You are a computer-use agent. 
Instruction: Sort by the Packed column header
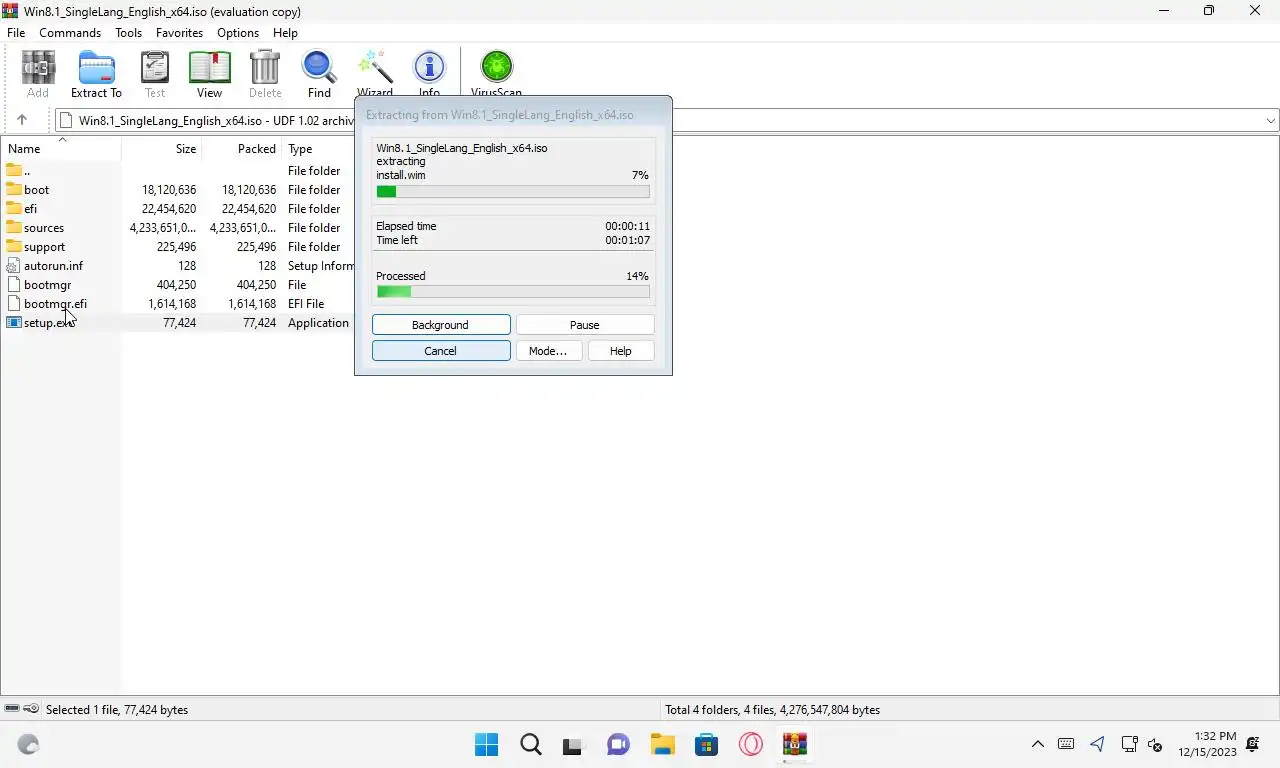(x=242, y=148)
